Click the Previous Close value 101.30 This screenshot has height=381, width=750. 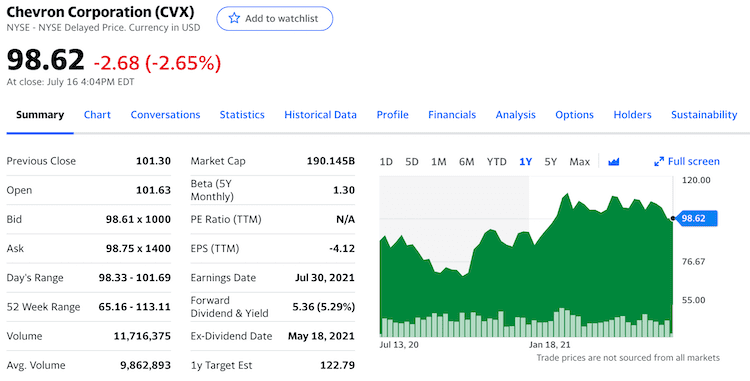coord(153,161)
